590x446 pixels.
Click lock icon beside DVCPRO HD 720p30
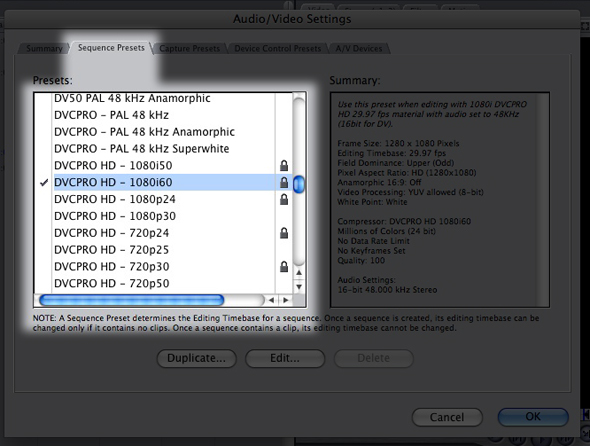pos(284,266)
